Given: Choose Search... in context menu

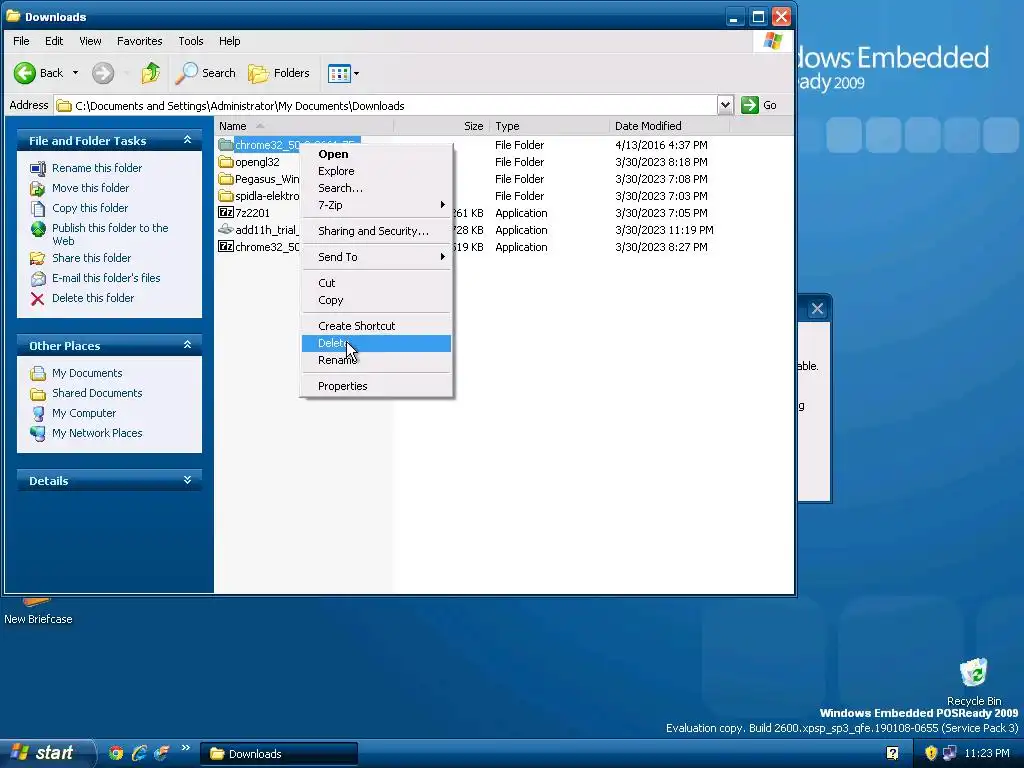Looking at the screenshot, I should pyautogui.click(x=376, y=188).
